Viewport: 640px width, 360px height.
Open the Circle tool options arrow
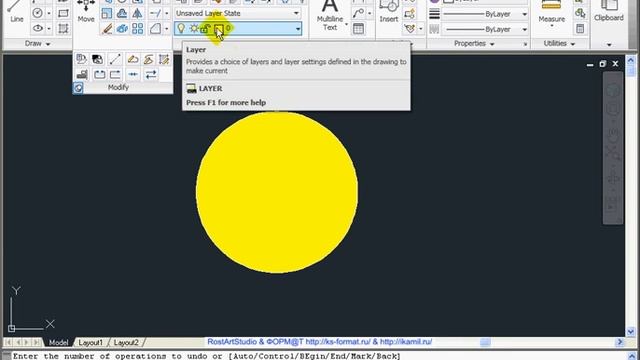(x=49, y=13)
